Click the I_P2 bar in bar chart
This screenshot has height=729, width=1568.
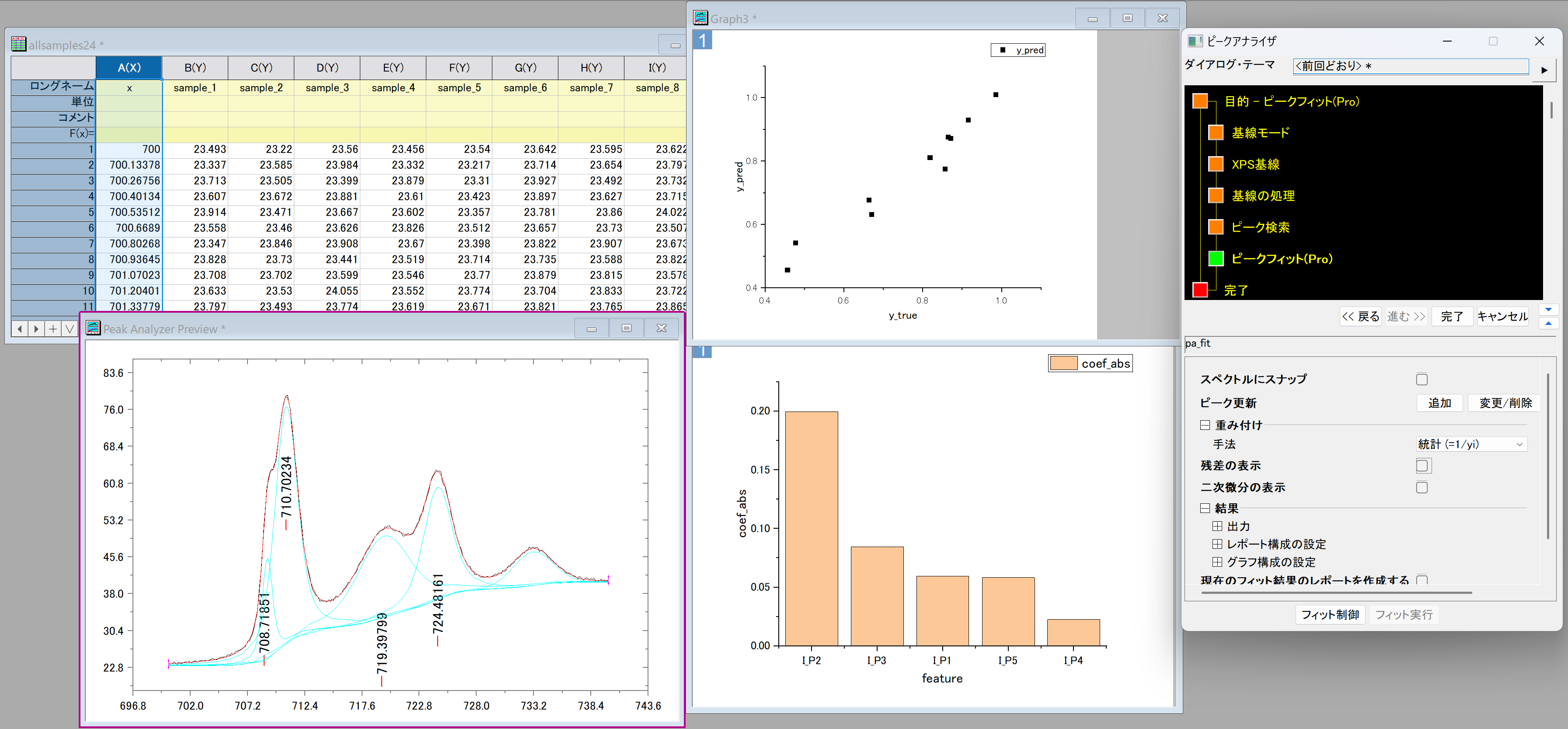coord(812,528)
